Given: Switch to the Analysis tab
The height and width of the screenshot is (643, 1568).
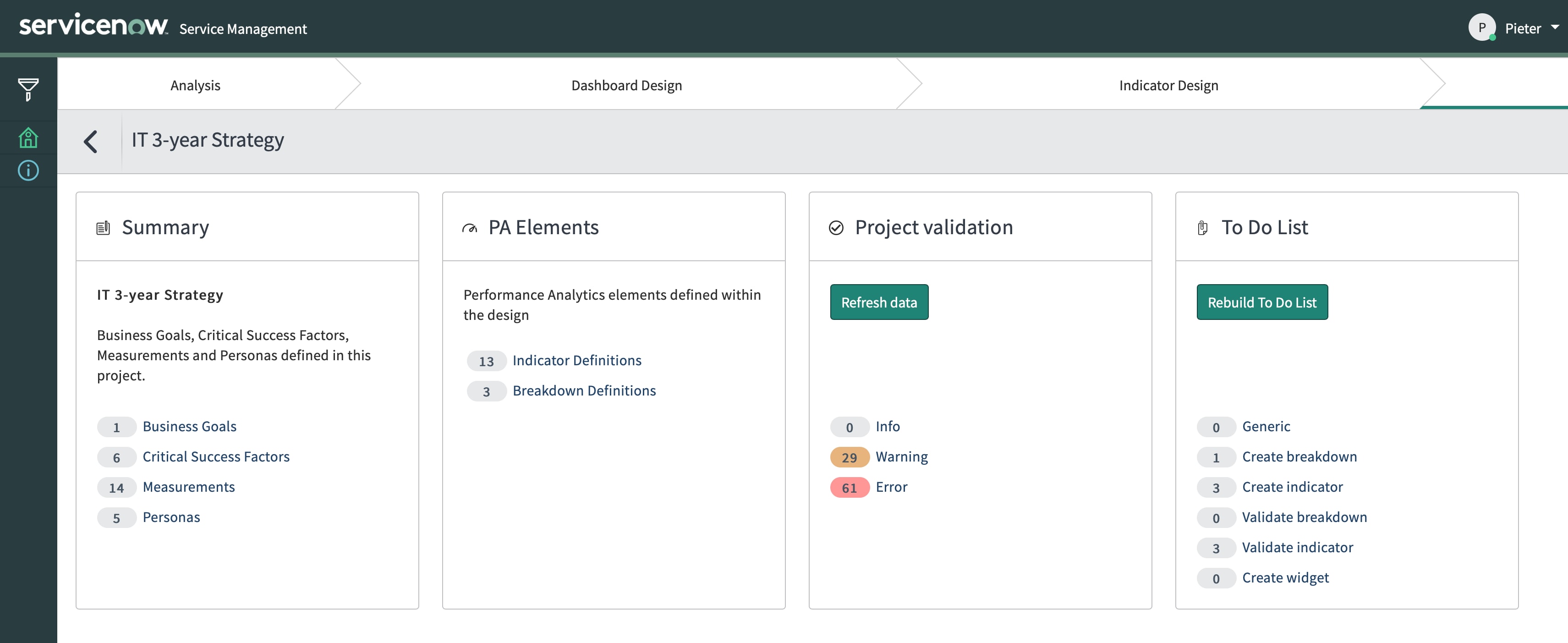Looking at the screenshot, I should pyautogui.click(x=195, y=85).
